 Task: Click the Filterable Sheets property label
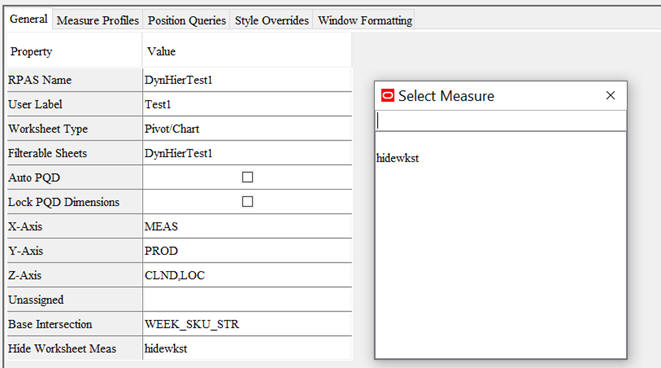point(47,153)
